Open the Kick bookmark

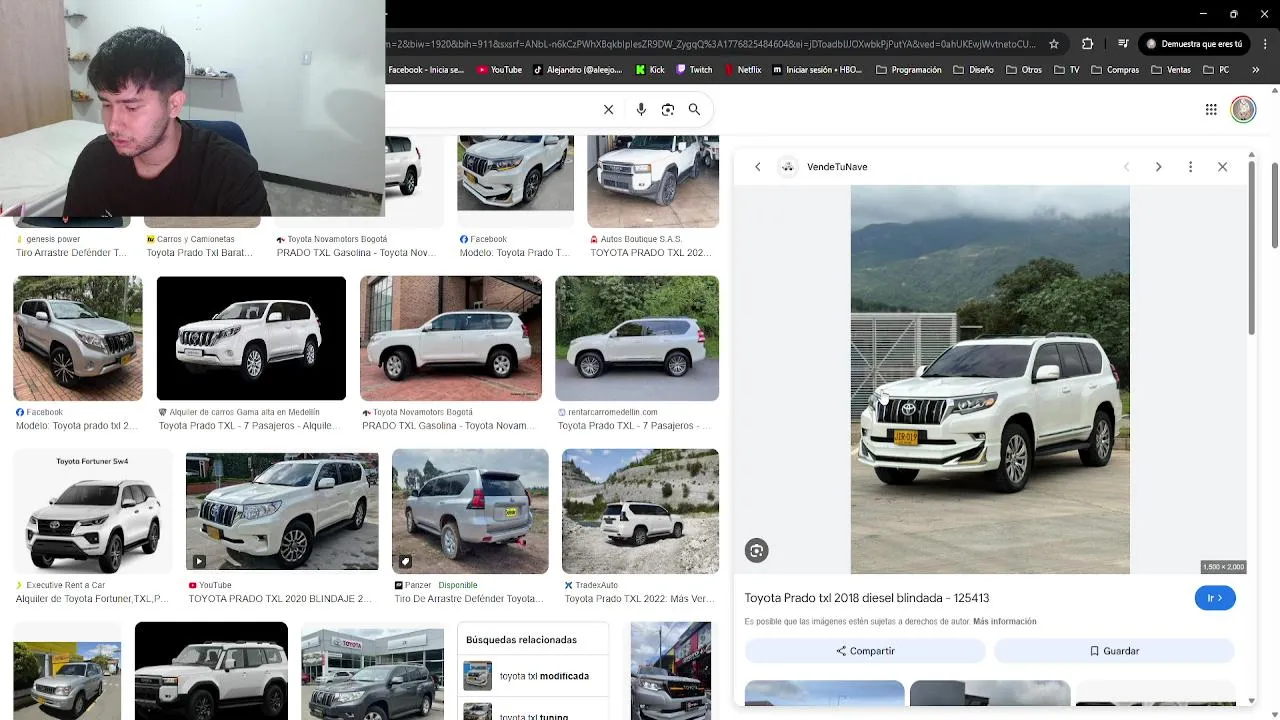[650, 70]
